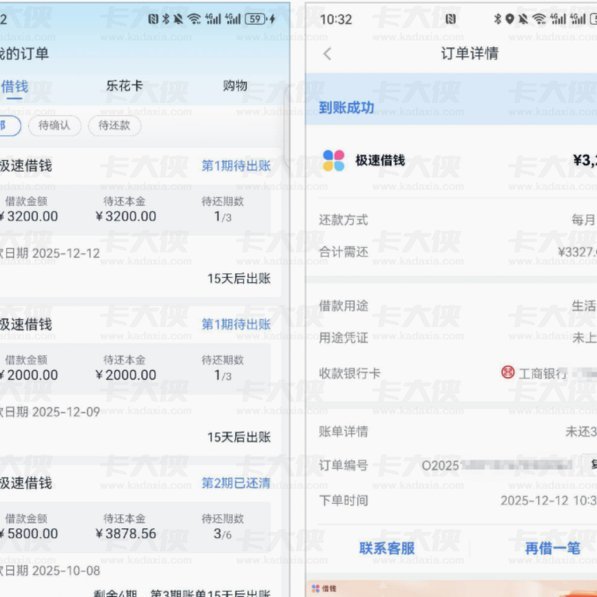597x597 pixels.
Task: Tap the time 10:32 in status bar
Action: pyautogui.click(x=336, y=19)
